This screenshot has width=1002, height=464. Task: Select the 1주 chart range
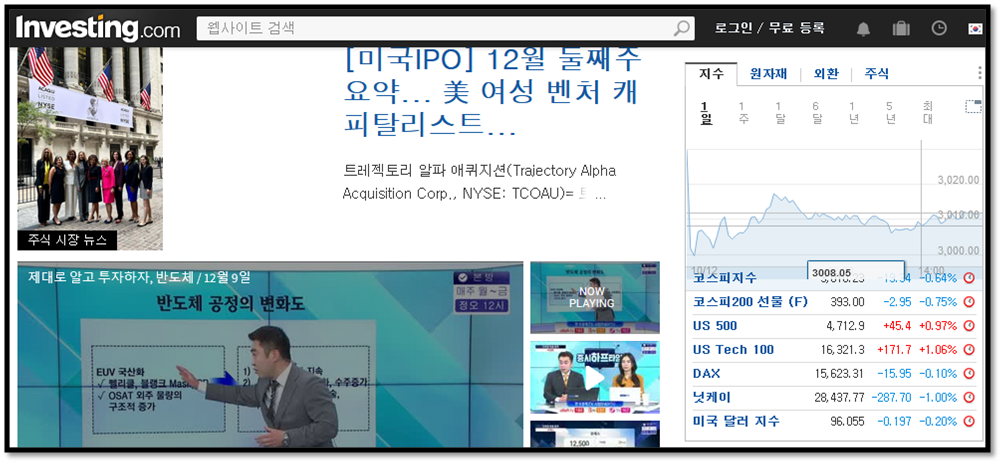coord(743,112)
